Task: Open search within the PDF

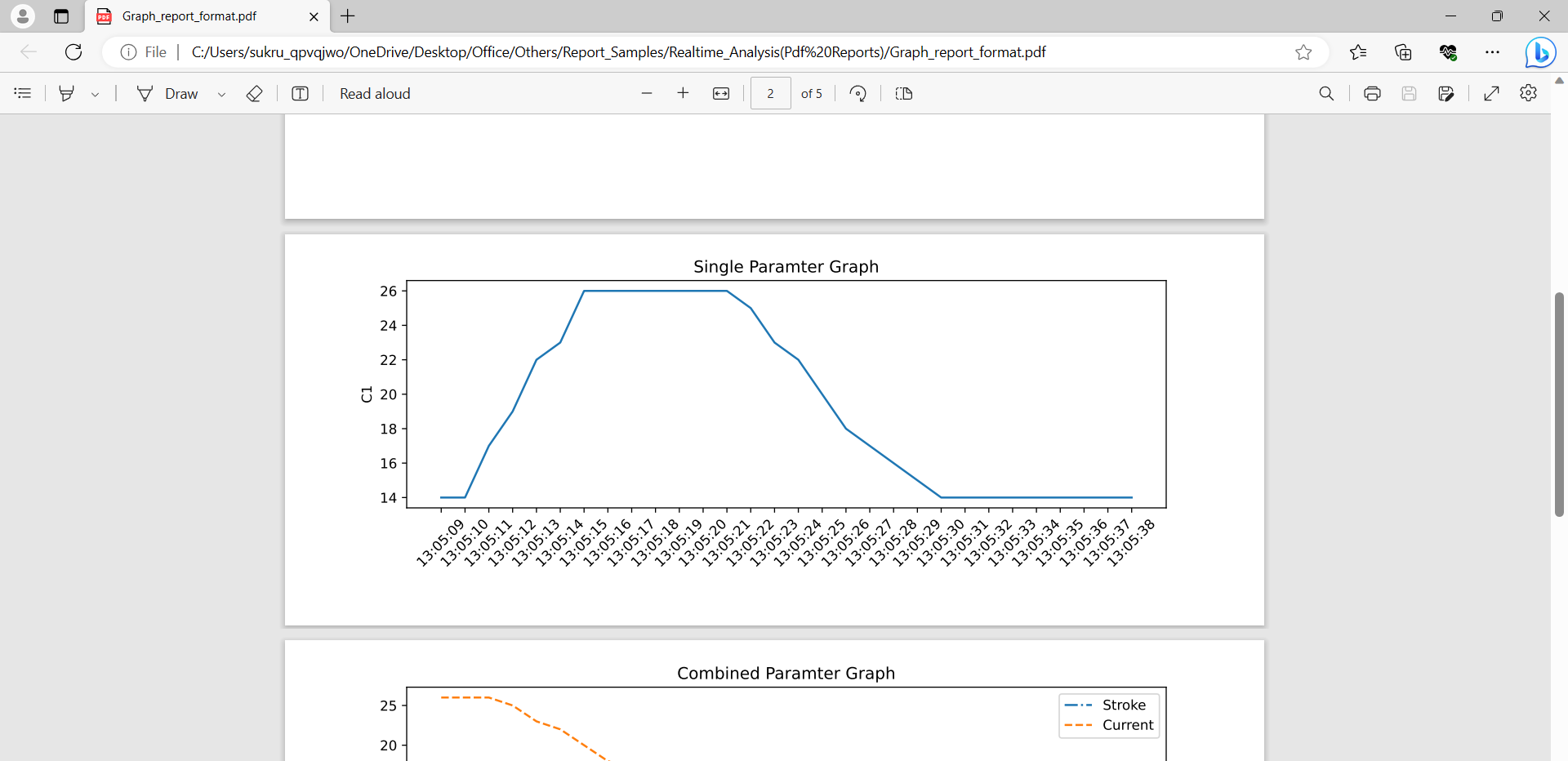Action: pos(1326,93)
